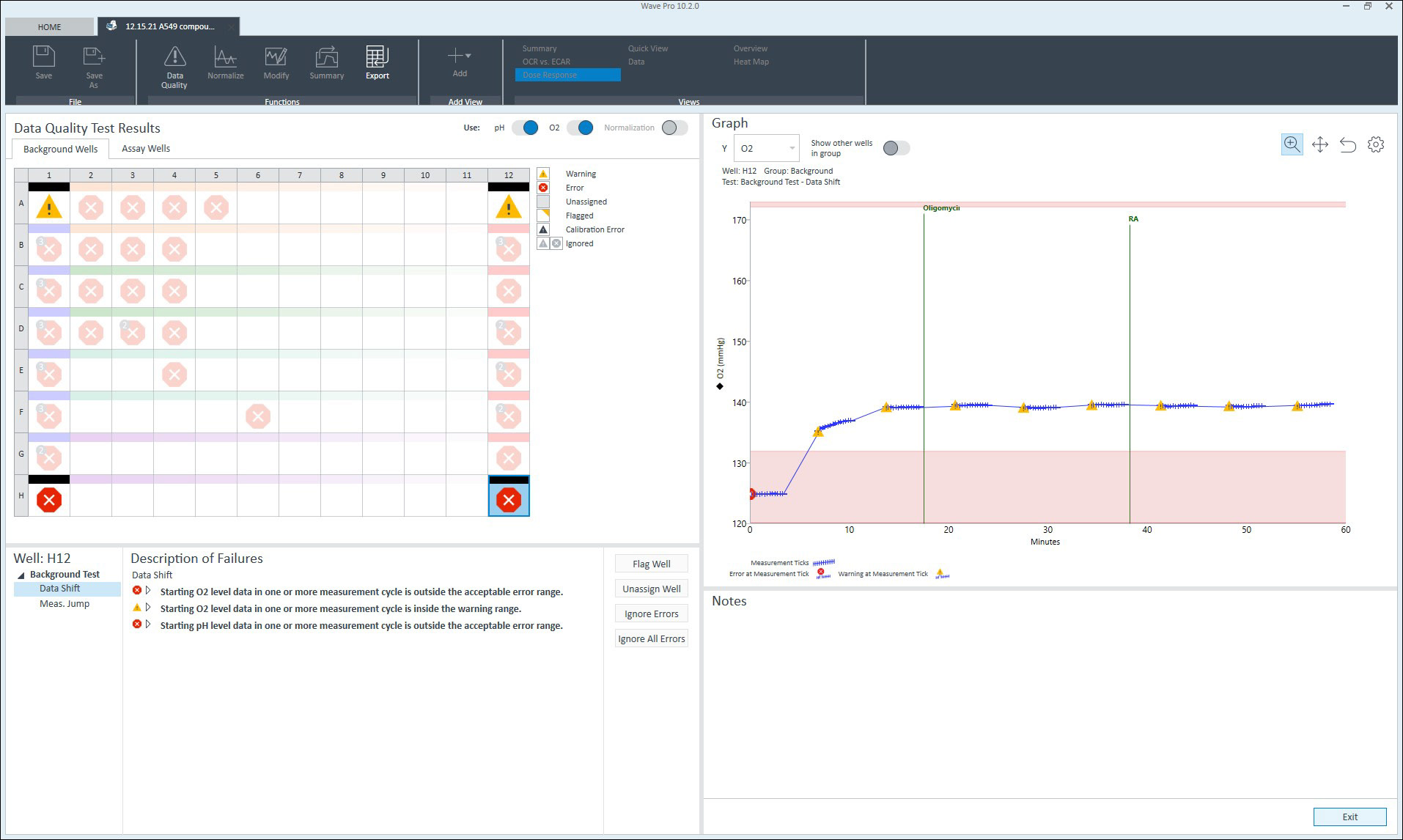Toggle the Normalization switch
The width and height of the screenshot is (1403, 840).
coord(674,128)
